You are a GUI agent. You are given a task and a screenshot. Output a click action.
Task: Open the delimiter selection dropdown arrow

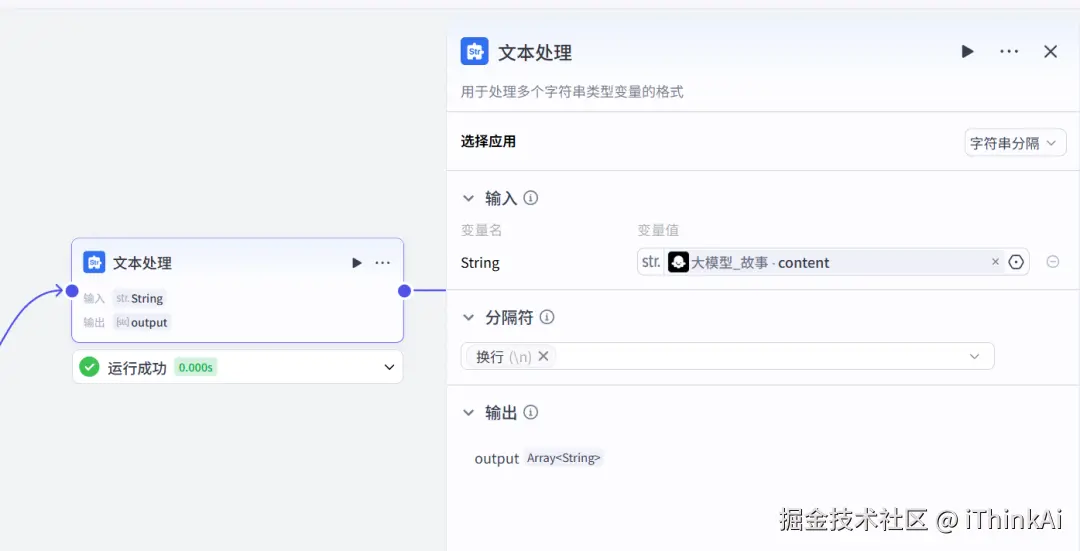(975, 356)
